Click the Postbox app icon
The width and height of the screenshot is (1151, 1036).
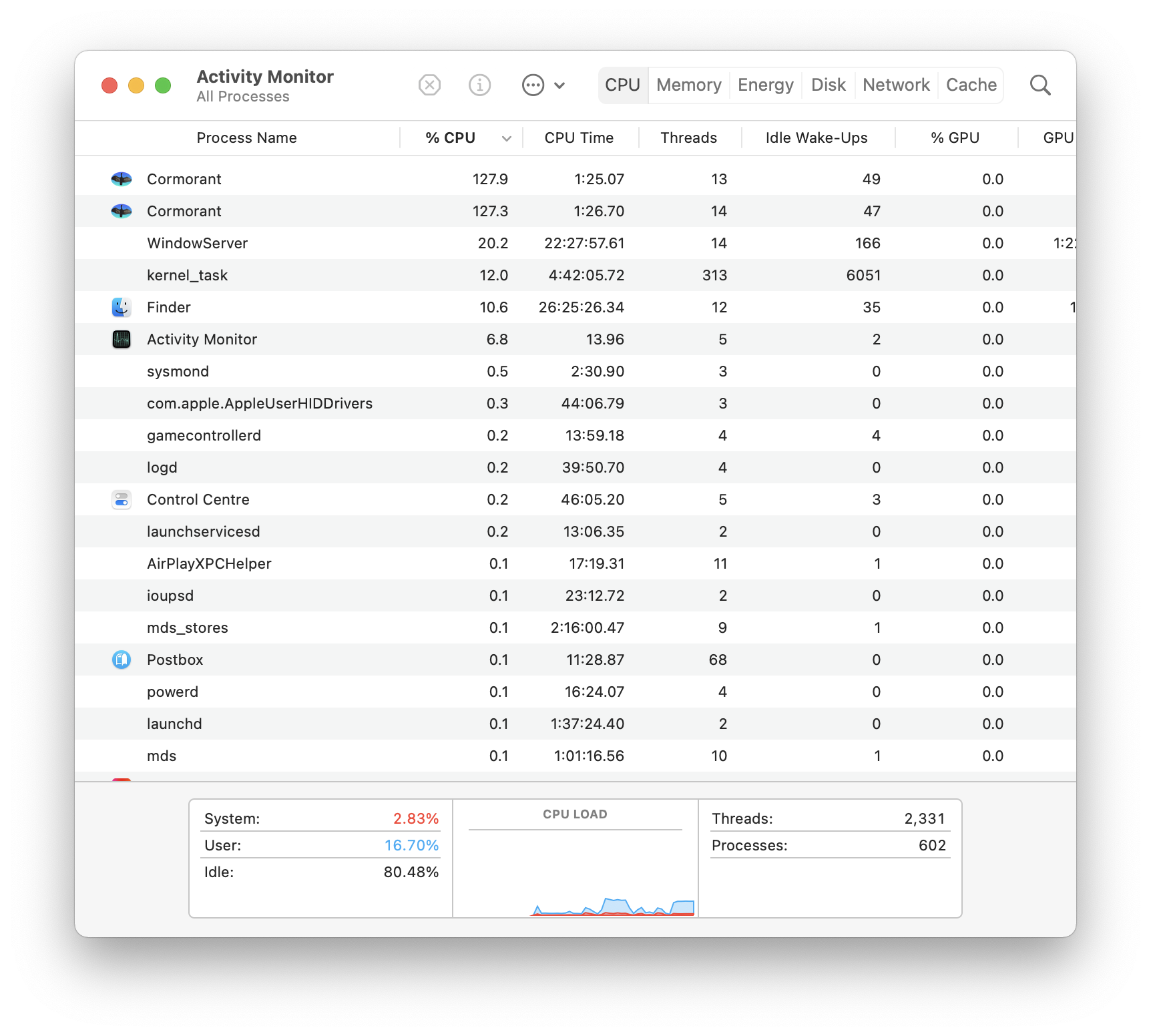point(122,660)
